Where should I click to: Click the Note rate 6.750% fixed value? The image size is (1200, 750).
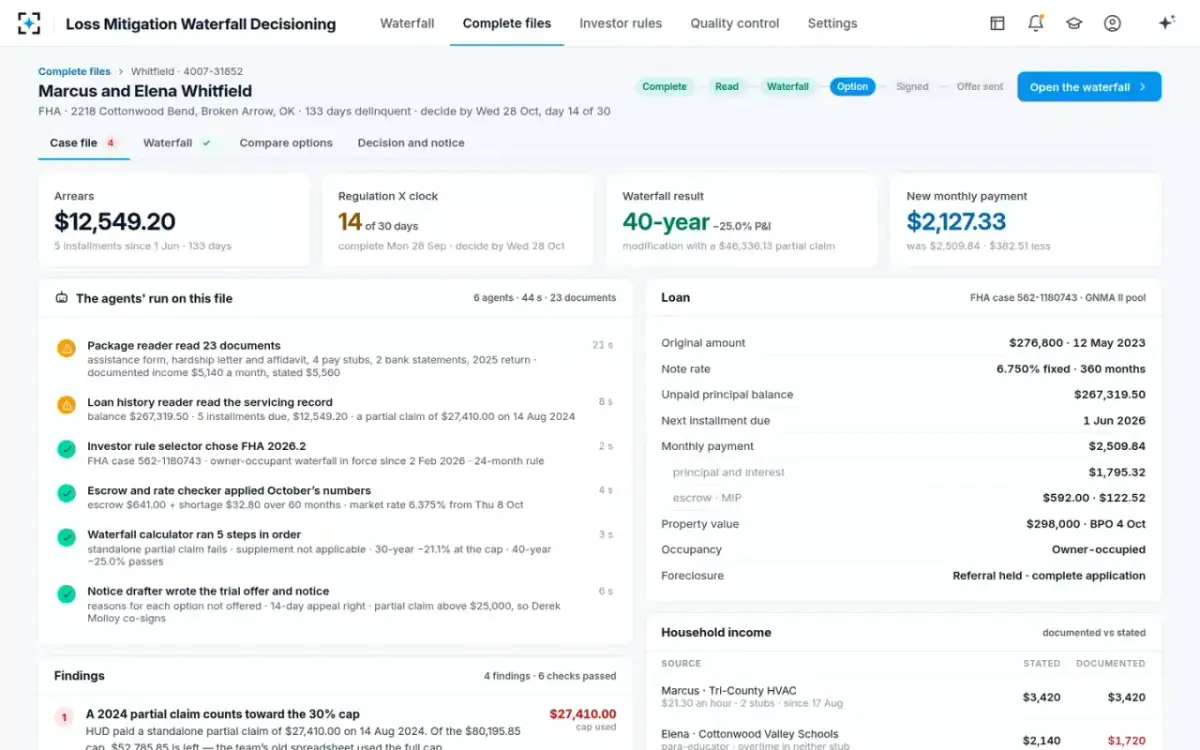point(1071,369)
